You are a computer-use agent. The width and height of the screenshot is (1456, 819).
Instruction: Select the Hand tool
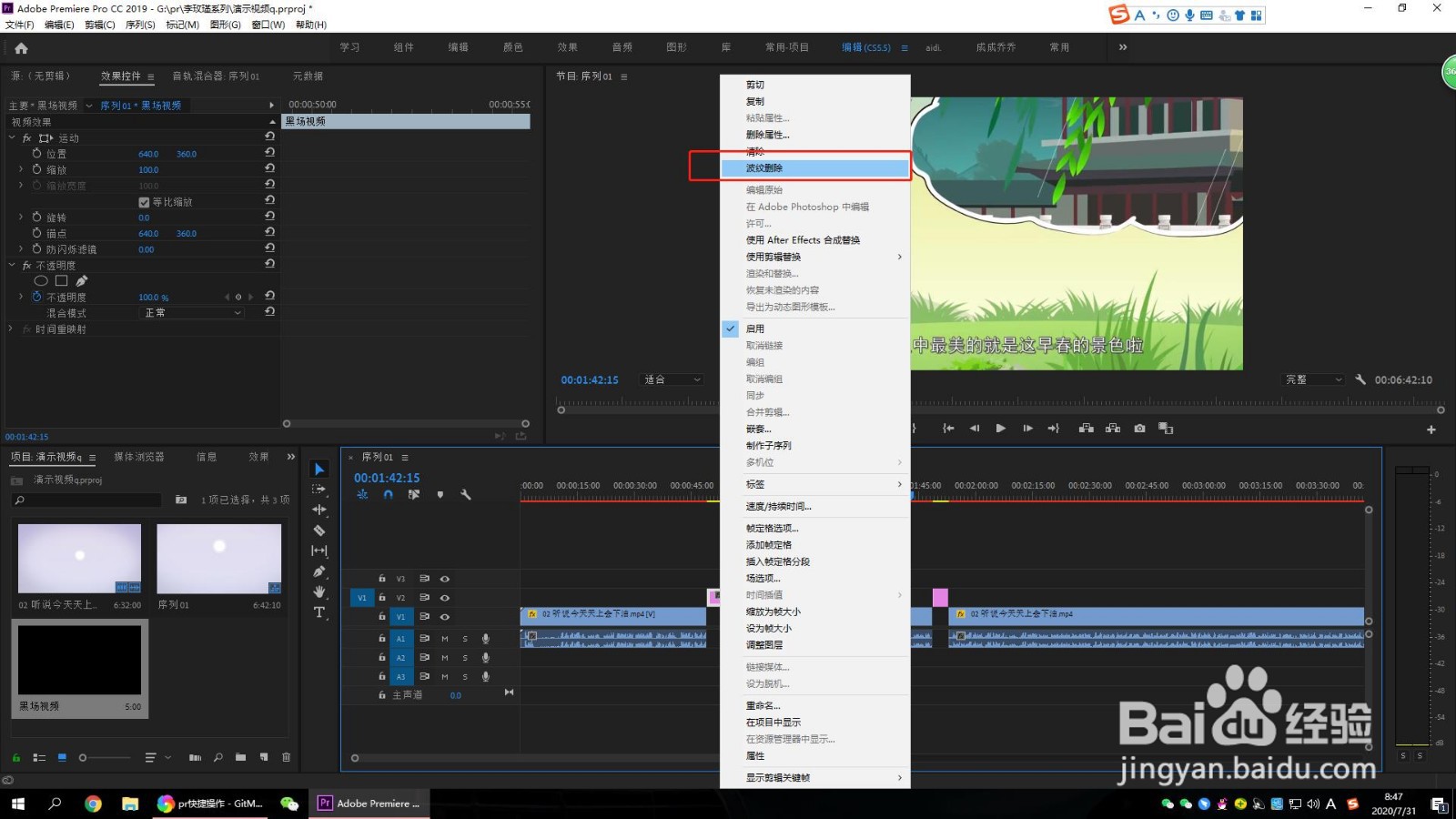click(319, 591)
